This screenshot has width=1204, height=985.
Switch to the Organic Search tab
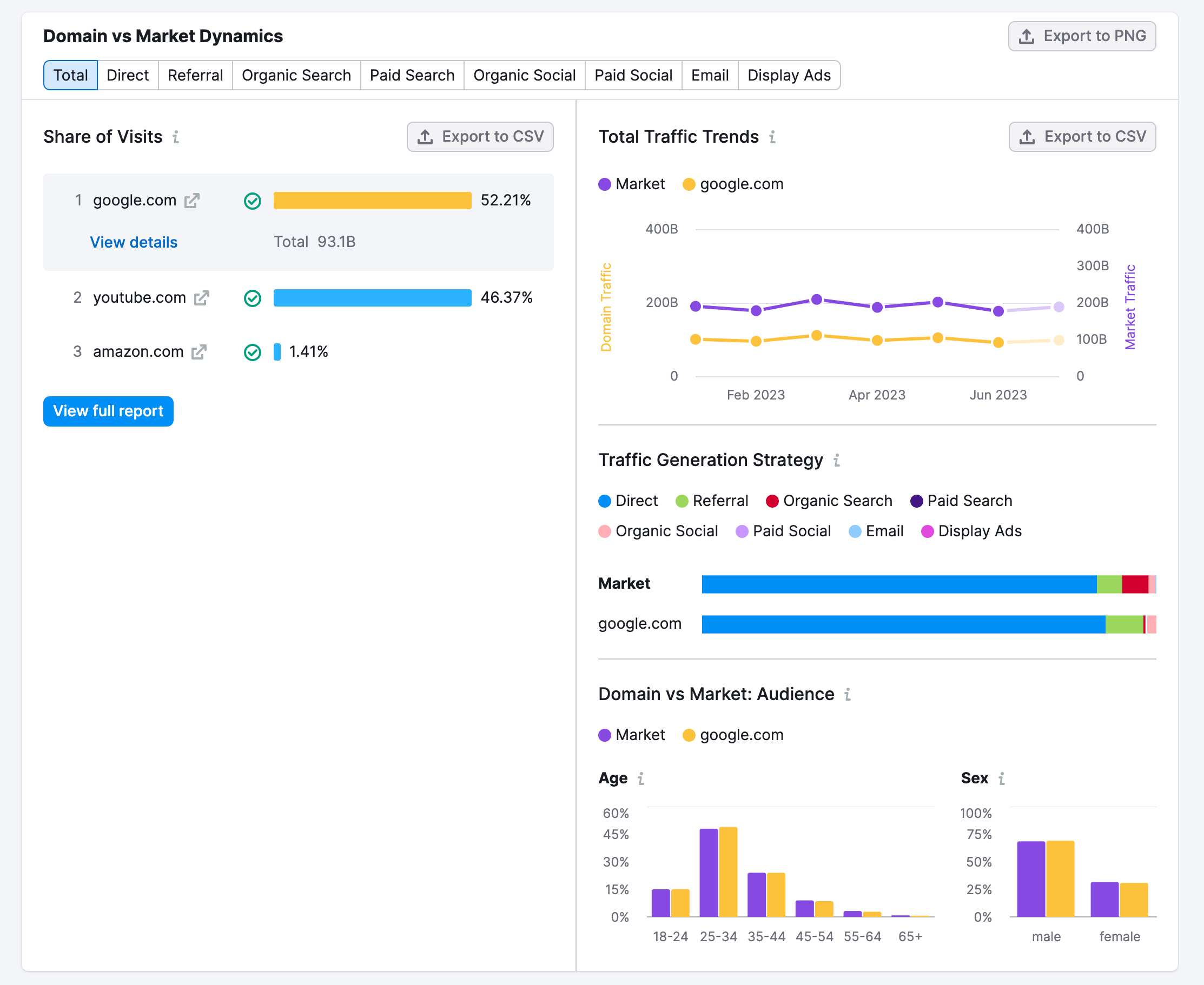click(x=296, y=76)
